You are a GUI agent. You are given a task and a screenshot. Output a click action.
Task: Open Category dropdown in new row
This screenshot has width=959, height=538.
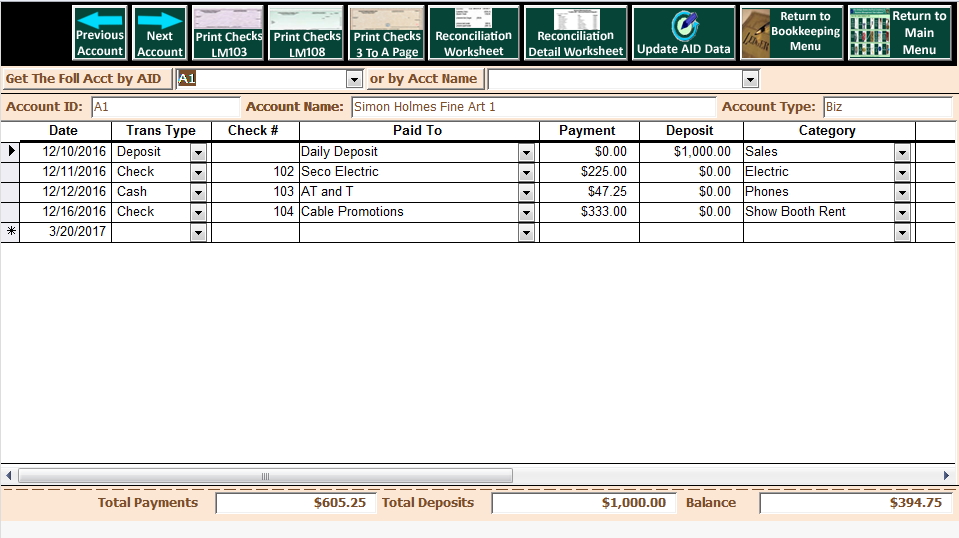pyautogui.click(x=902, y=233)
